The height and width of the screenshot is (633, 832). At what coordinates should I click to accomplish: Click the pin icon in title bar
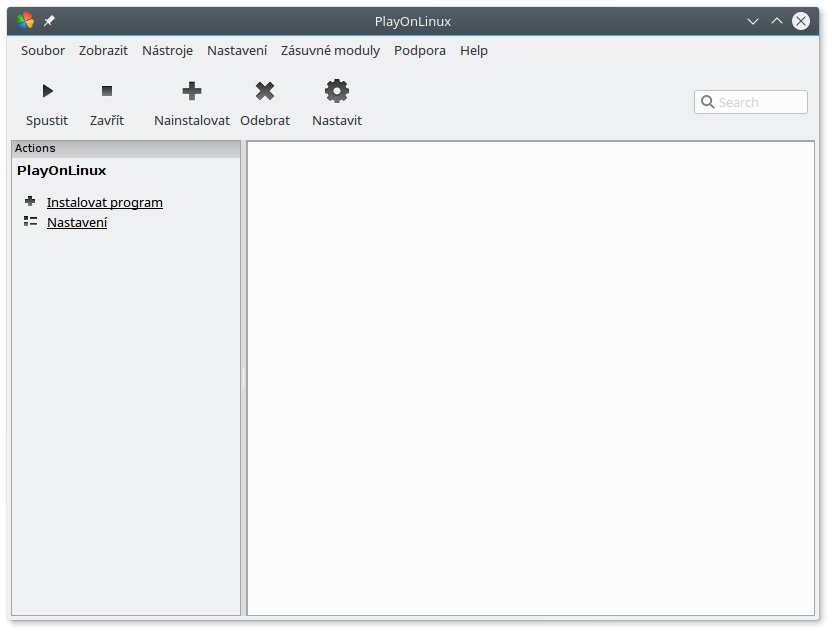(x=49, y=21)
